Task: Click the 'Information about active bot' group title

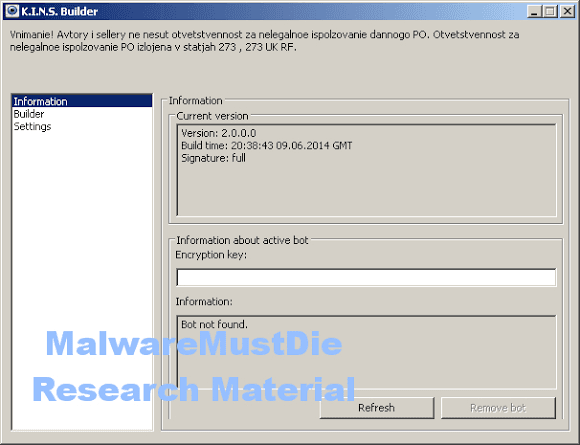Action: (242, 240)
